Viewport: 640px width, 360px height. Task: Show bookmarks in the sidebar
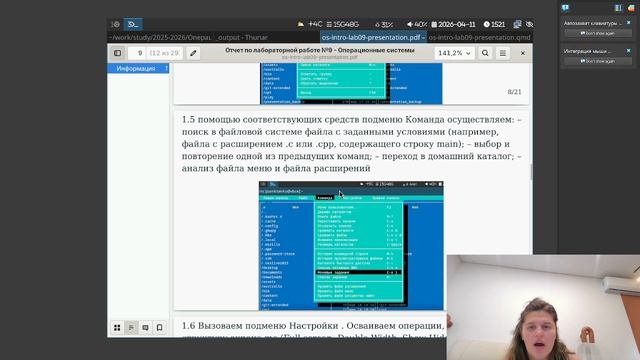pyautogui.click(x=160, y=327)
